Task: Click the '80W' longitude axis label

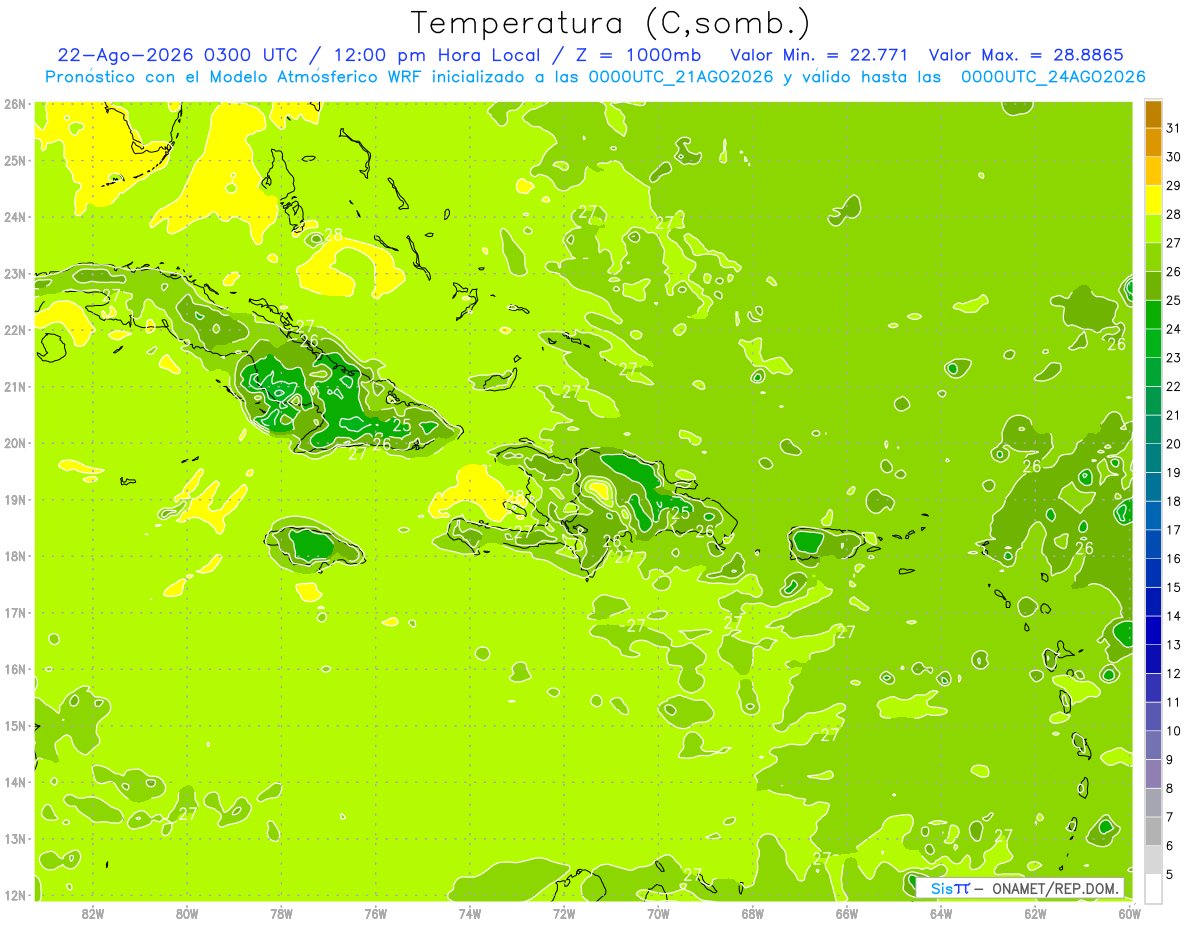Action: 187,913
